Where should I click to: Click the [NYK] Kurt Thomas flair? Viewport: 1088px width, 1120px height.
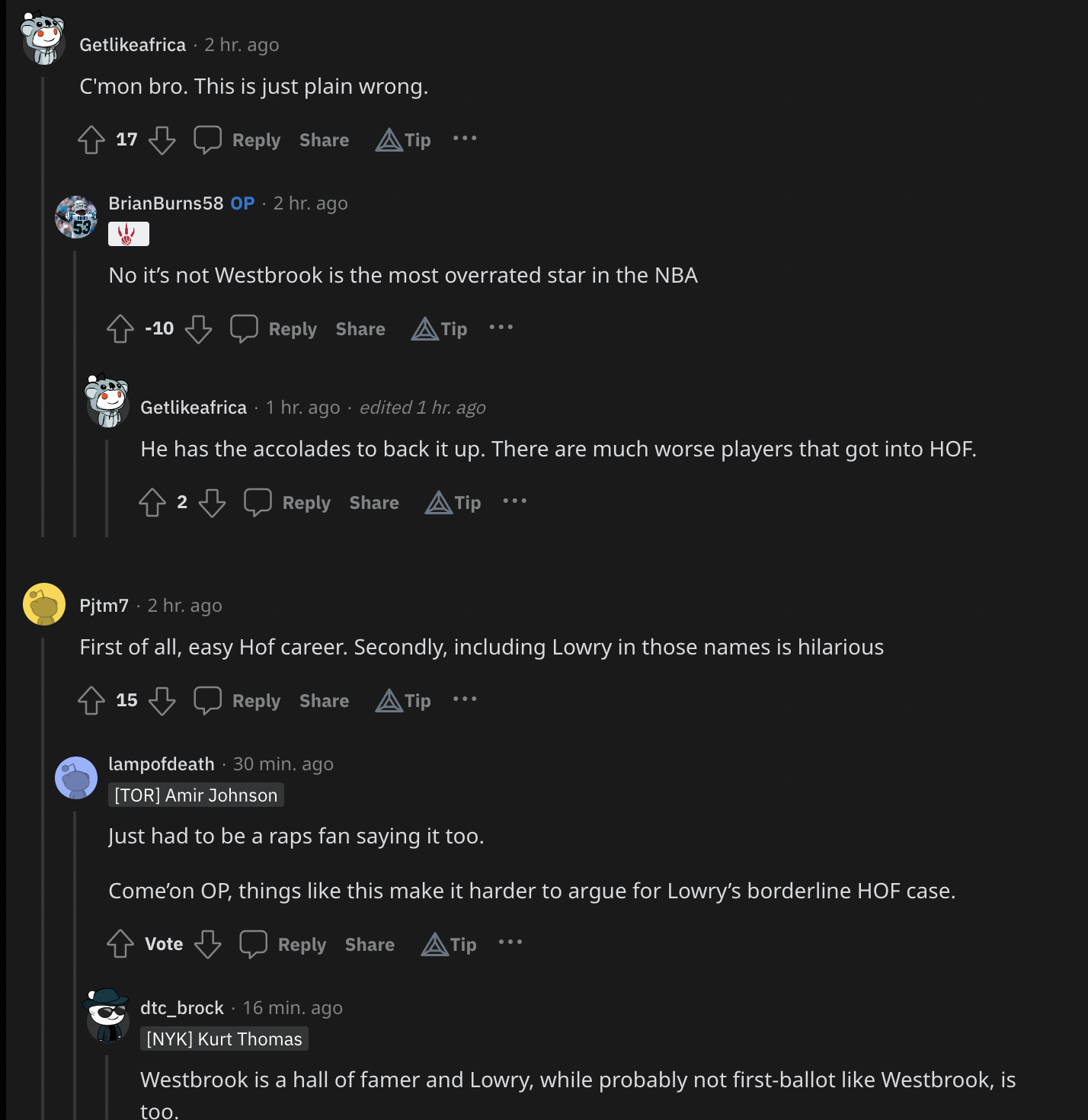click(224, 1039)
